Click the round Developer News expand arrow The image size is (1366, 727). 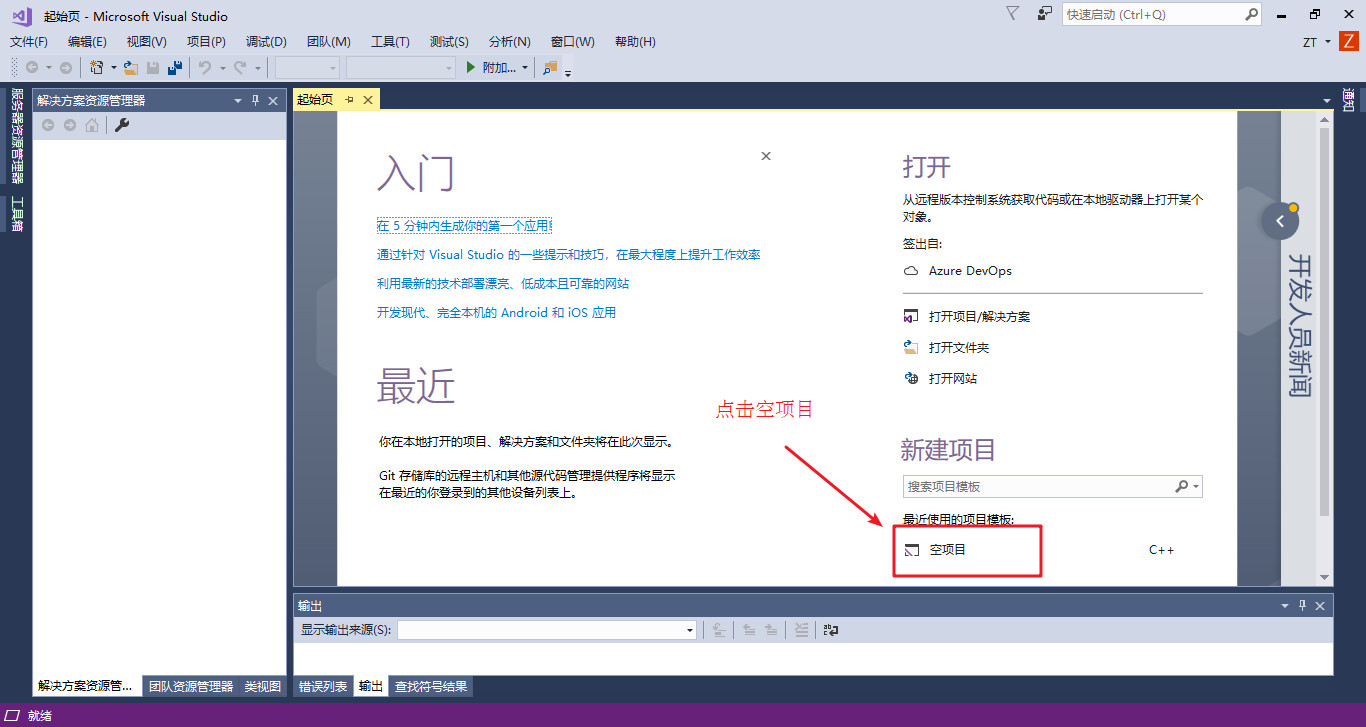click(x=1280, y=221)
